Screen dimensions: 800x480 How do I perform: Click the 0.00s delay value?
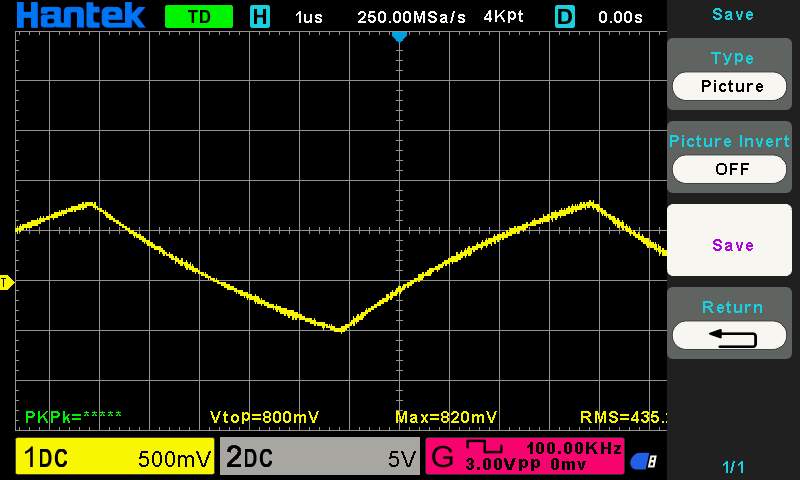[x=620, y=17]
